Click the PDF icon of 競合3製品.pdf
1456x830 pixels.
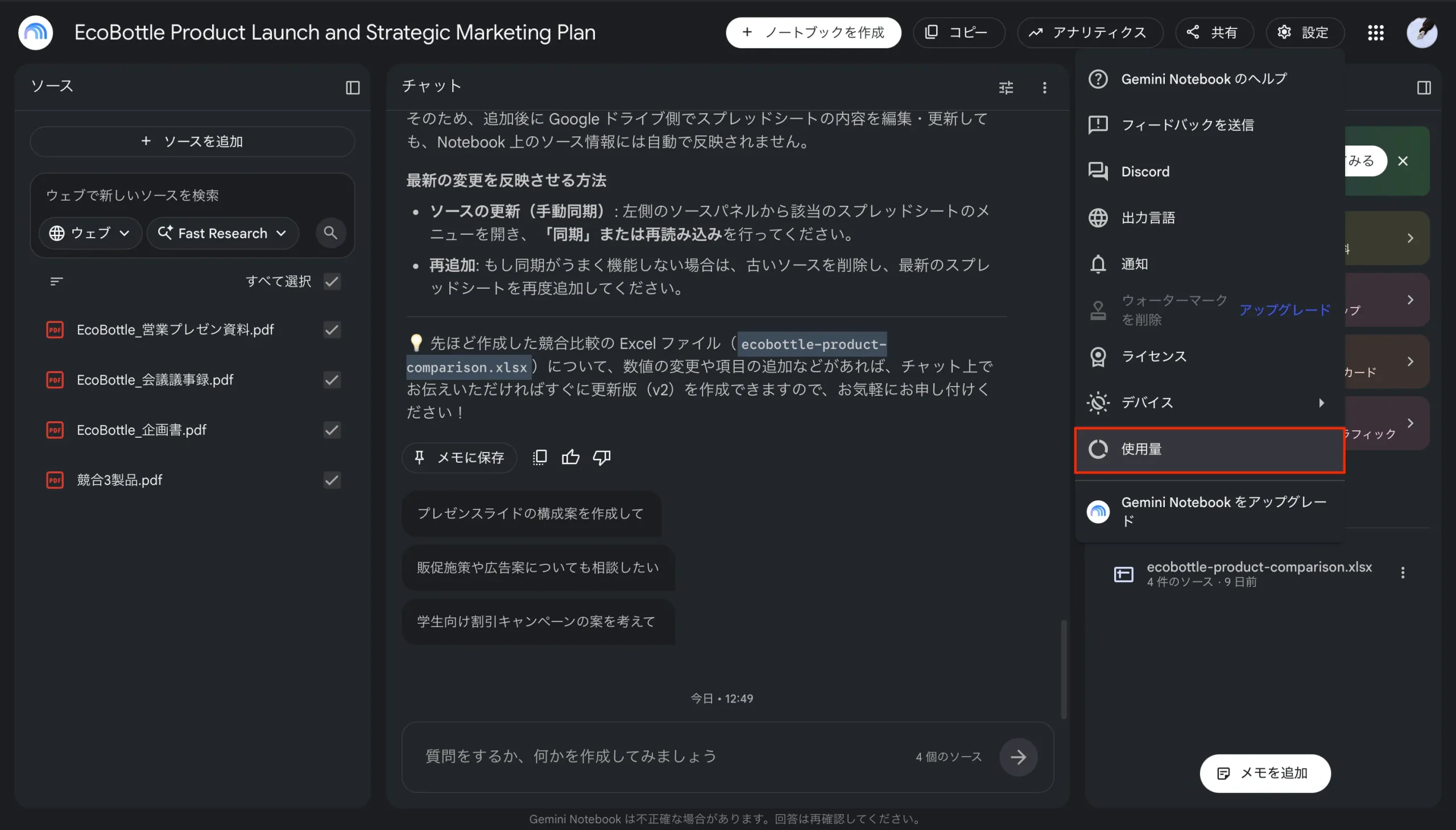55,480
